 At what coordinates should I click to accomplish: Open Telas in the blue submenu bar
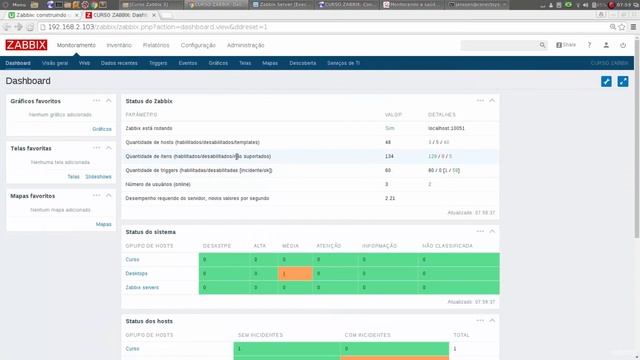pyautogui.click(x=245, y=63)
